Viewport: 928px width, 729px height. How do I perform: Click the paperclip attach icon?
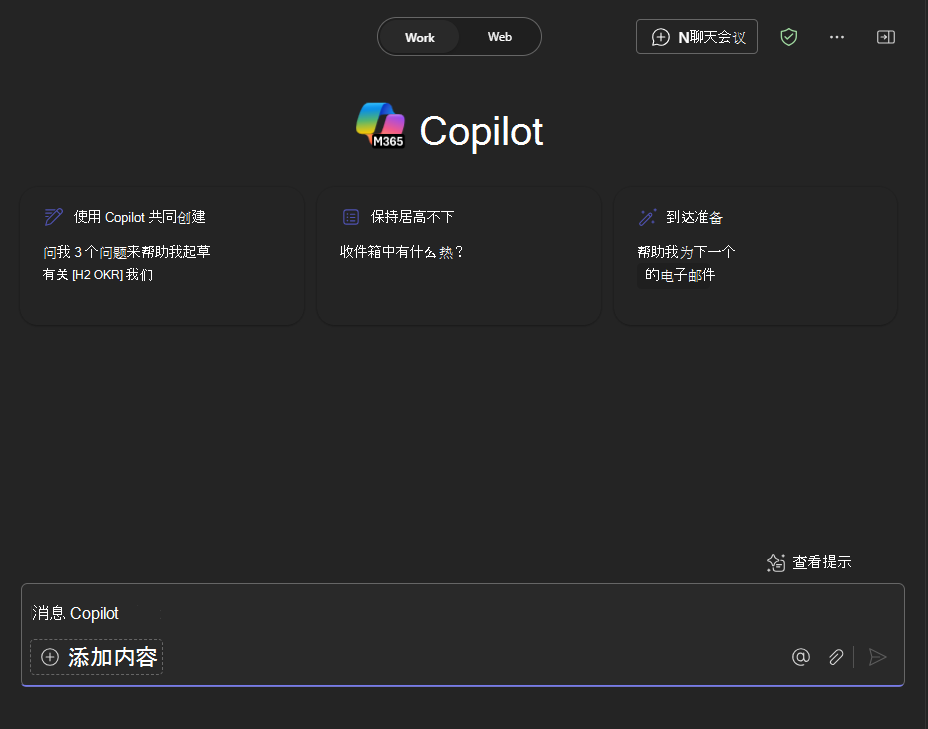[836, 657]
